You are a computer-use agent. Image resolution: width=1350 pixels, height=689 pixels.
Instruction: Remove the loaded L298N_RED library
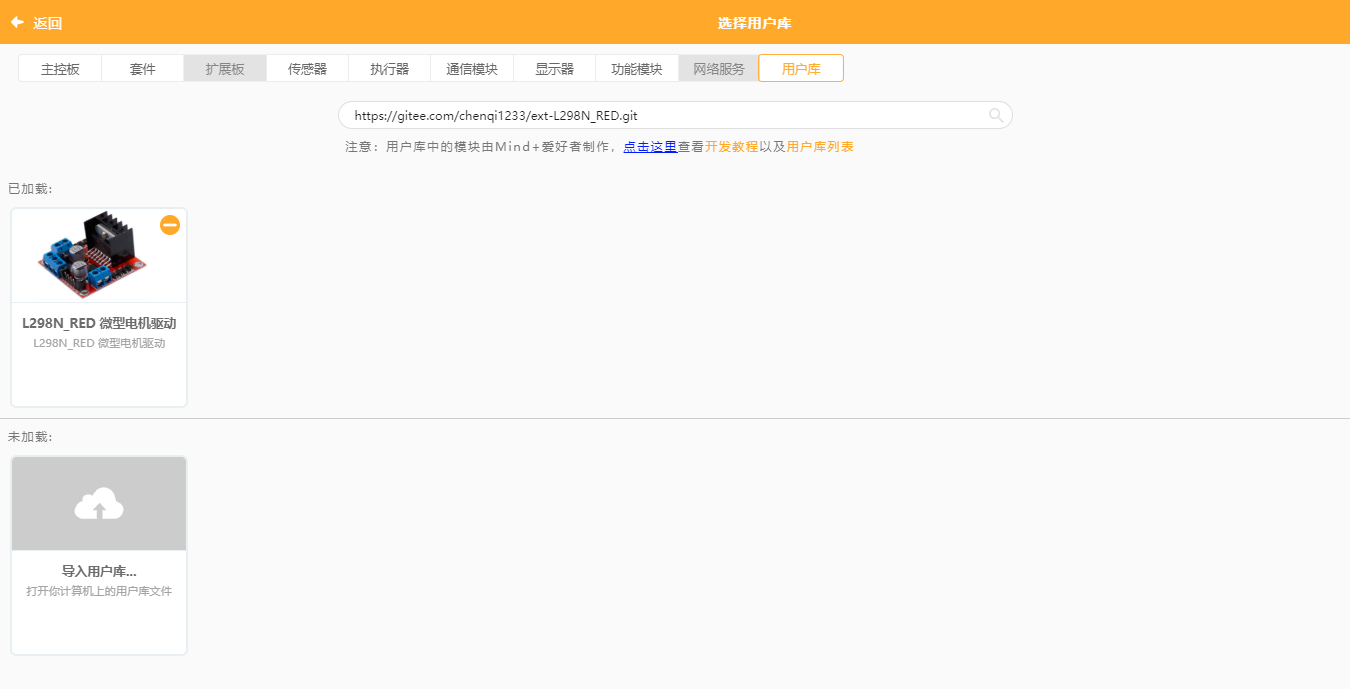click(170, 225)
